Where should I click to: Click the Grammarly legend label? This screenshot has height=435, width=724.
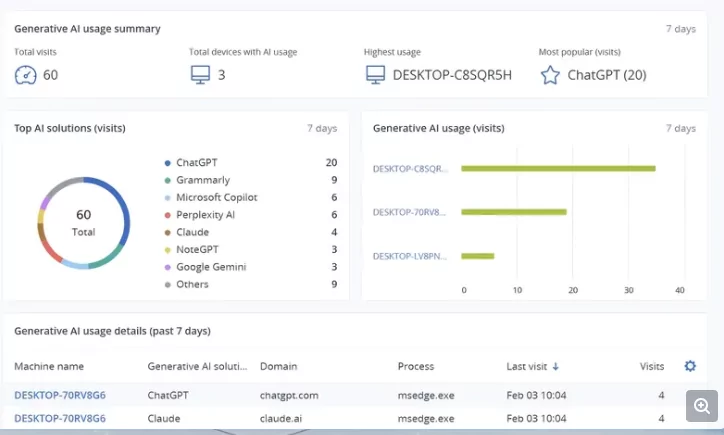point(203,181)
